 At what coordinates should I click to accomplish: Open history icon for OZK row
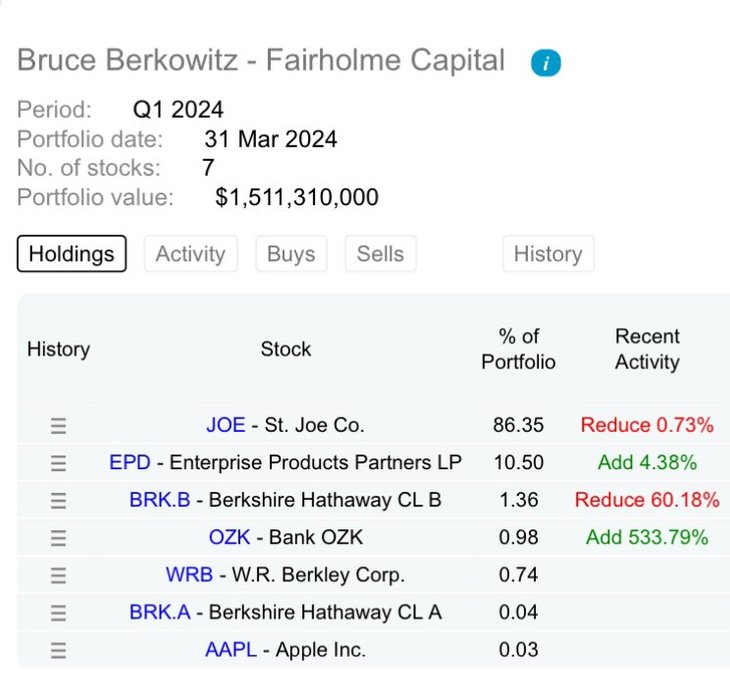tap(58, 538)
